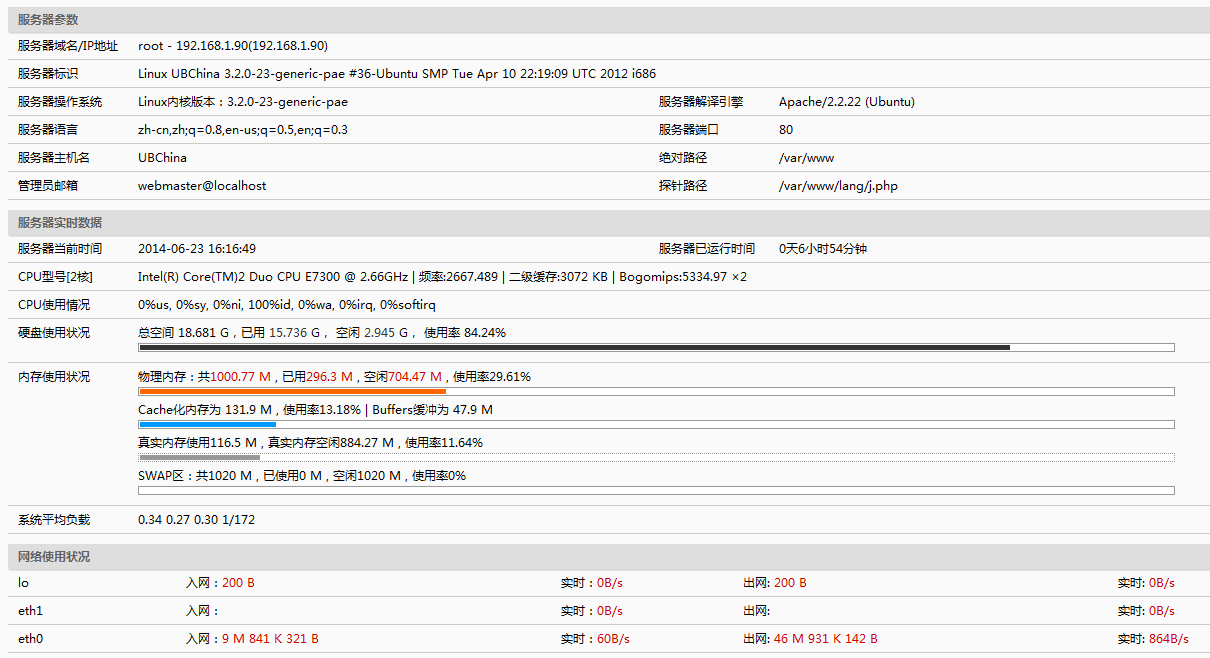Select the absolute path /var/www
Viewport: 1210px width, 658px height.
(806, 158)
